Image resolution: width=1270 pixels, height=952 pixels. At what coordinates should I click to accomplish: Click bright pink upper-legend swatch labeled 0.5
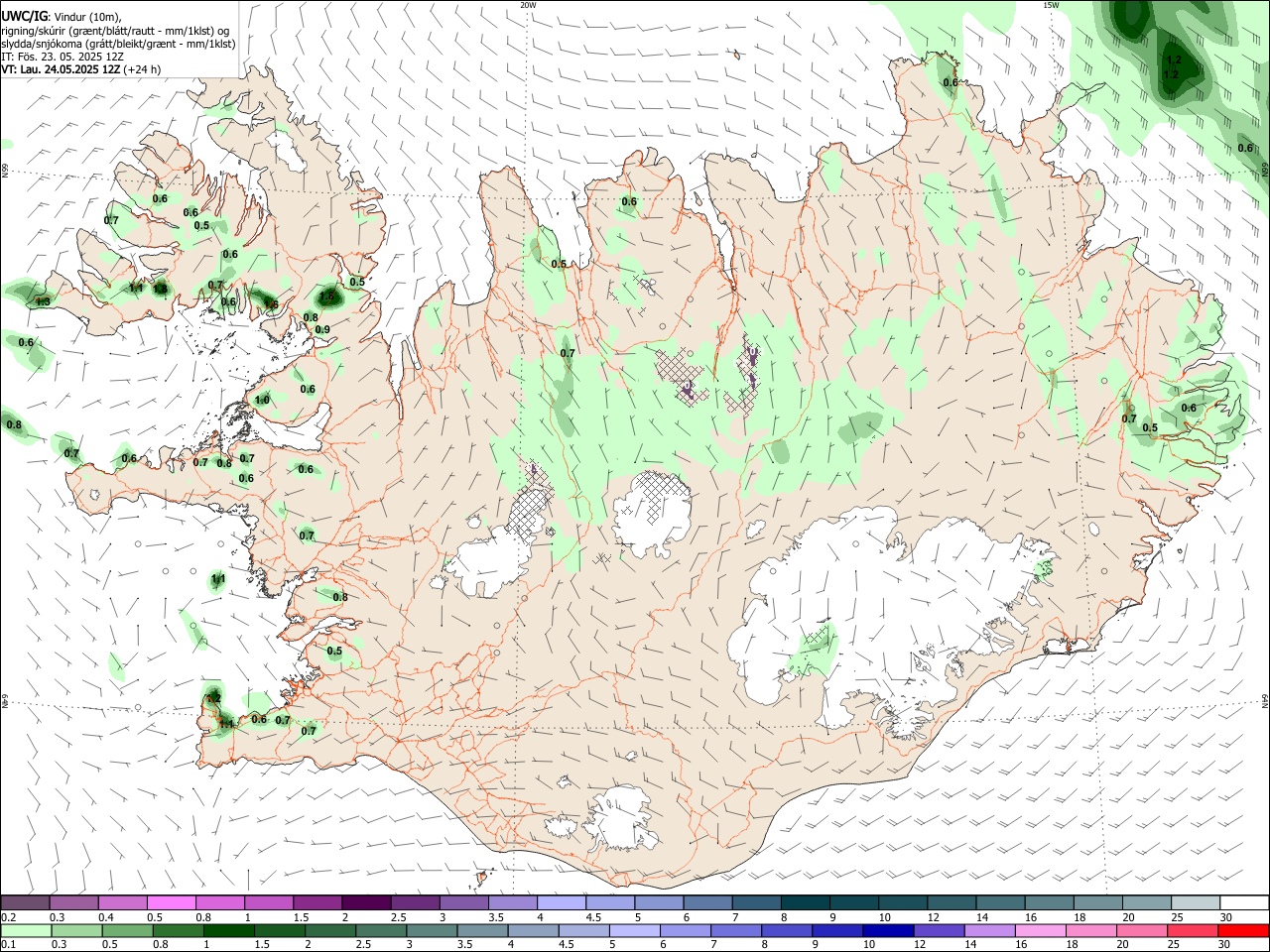(171, 902)
